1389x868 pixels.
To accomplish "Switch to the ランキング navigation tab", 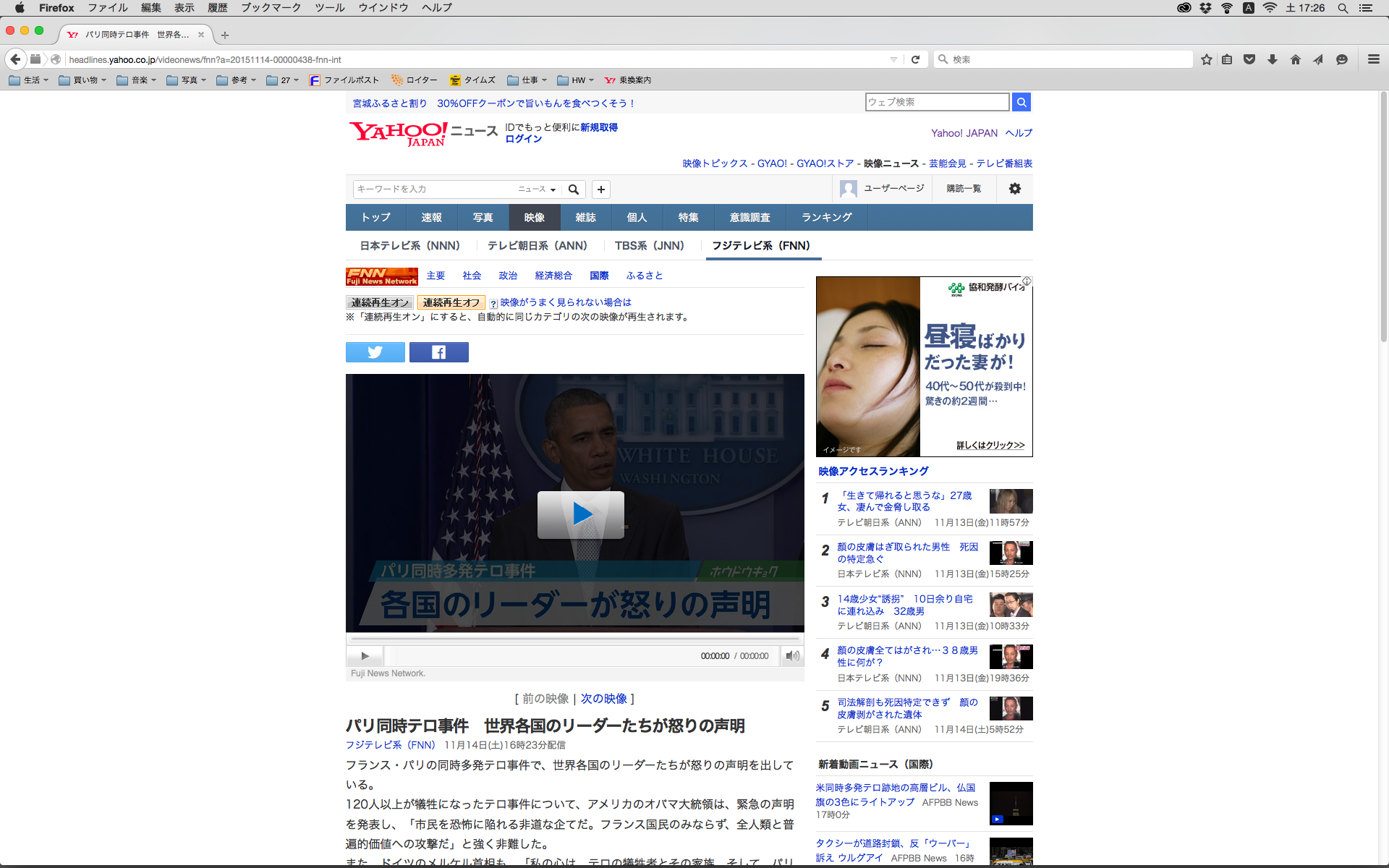I will pyautogui.click(x=826, y=218).
